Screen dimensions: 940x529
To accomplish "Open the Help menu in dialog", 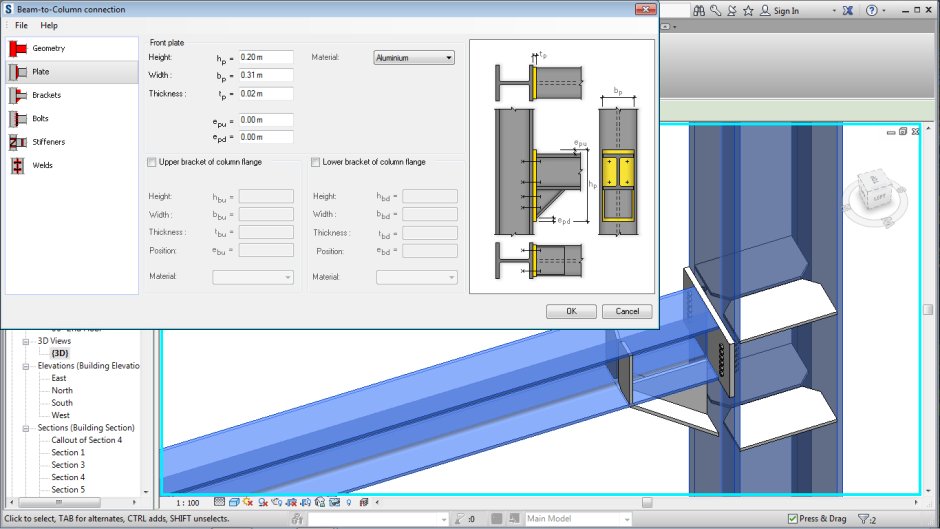I will tap(49, 25).
